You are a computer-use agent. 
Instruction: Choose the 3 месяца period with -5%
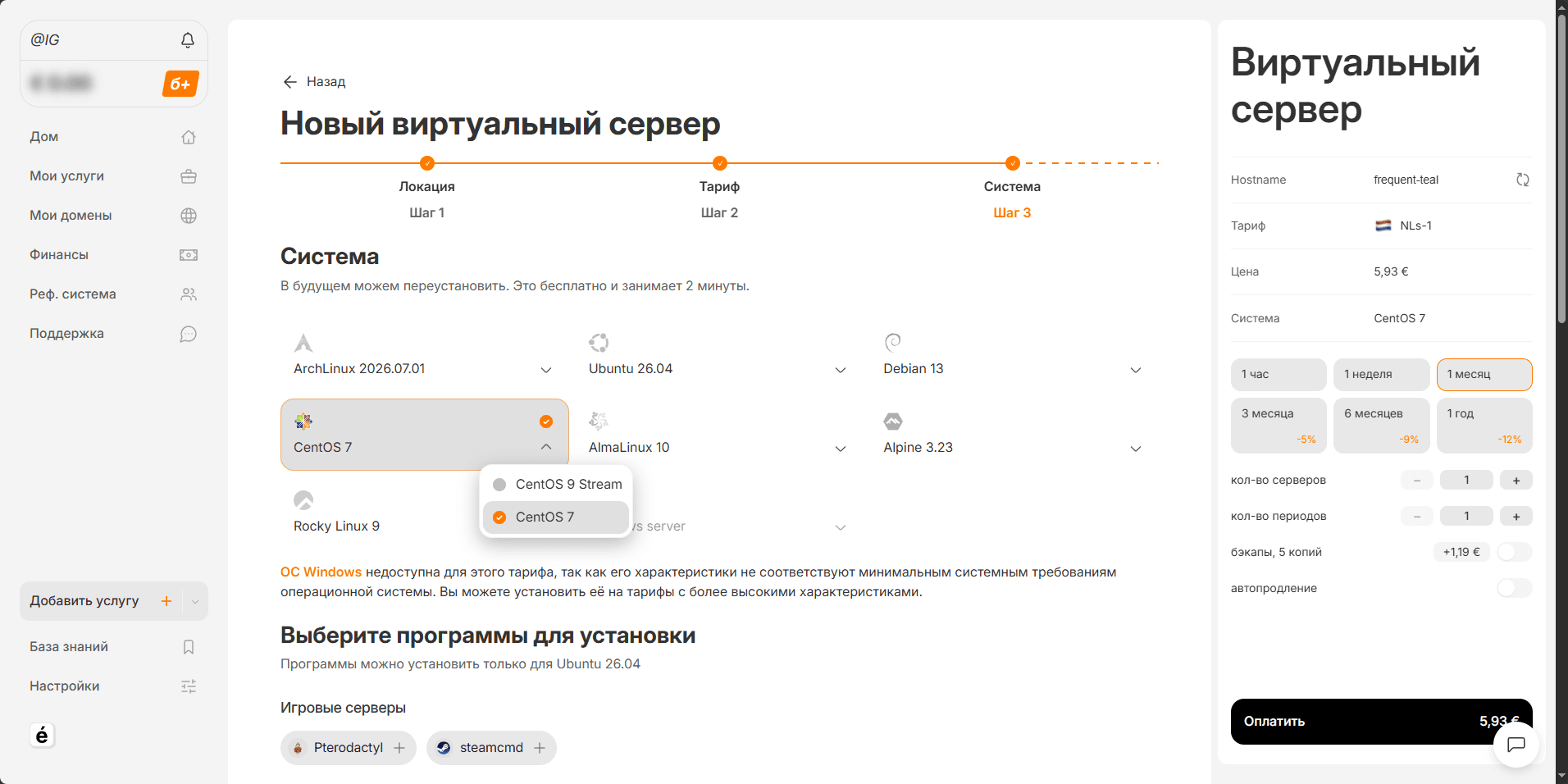point(1279,426)
